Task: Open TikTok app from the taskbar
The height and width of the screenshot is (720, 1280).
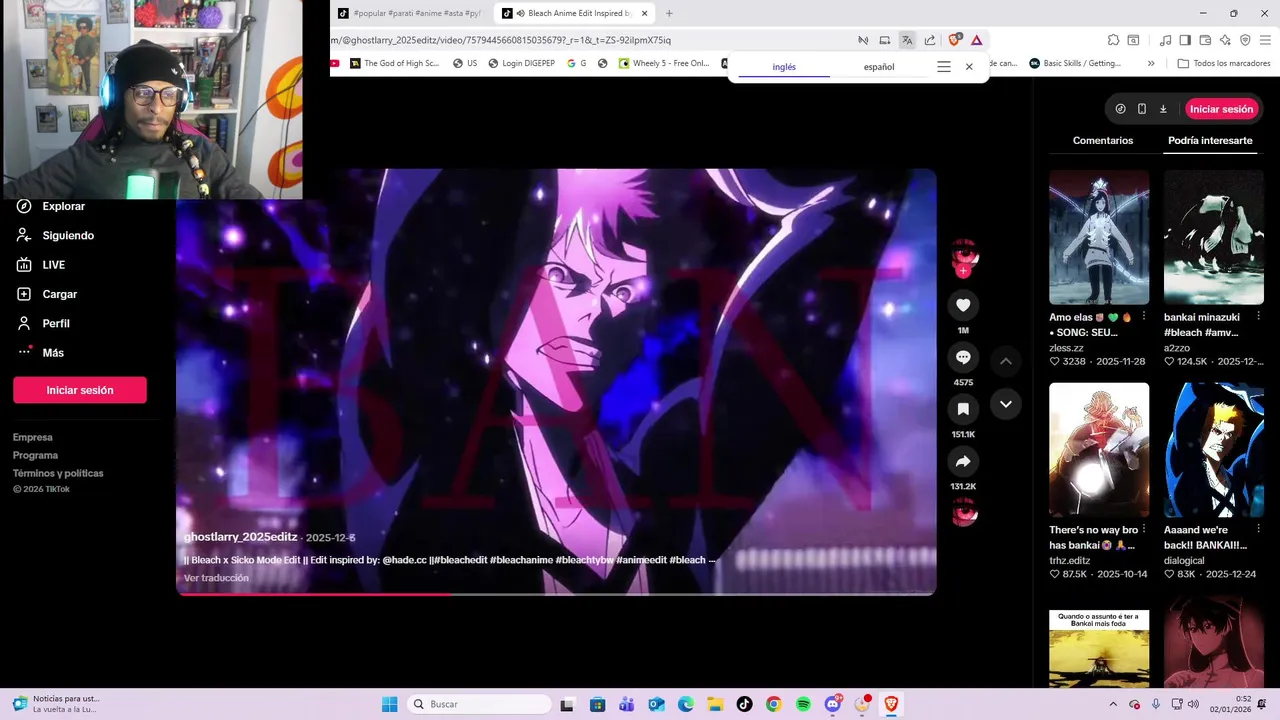Action: click(x=744, y=704)
